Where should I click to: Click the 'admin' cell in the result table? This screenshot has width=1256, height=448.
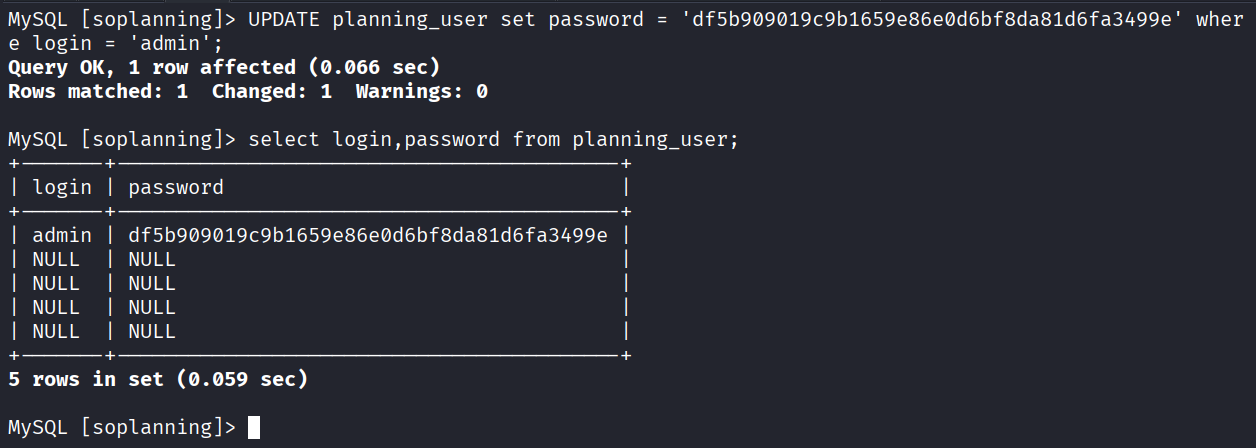[62, 236]
